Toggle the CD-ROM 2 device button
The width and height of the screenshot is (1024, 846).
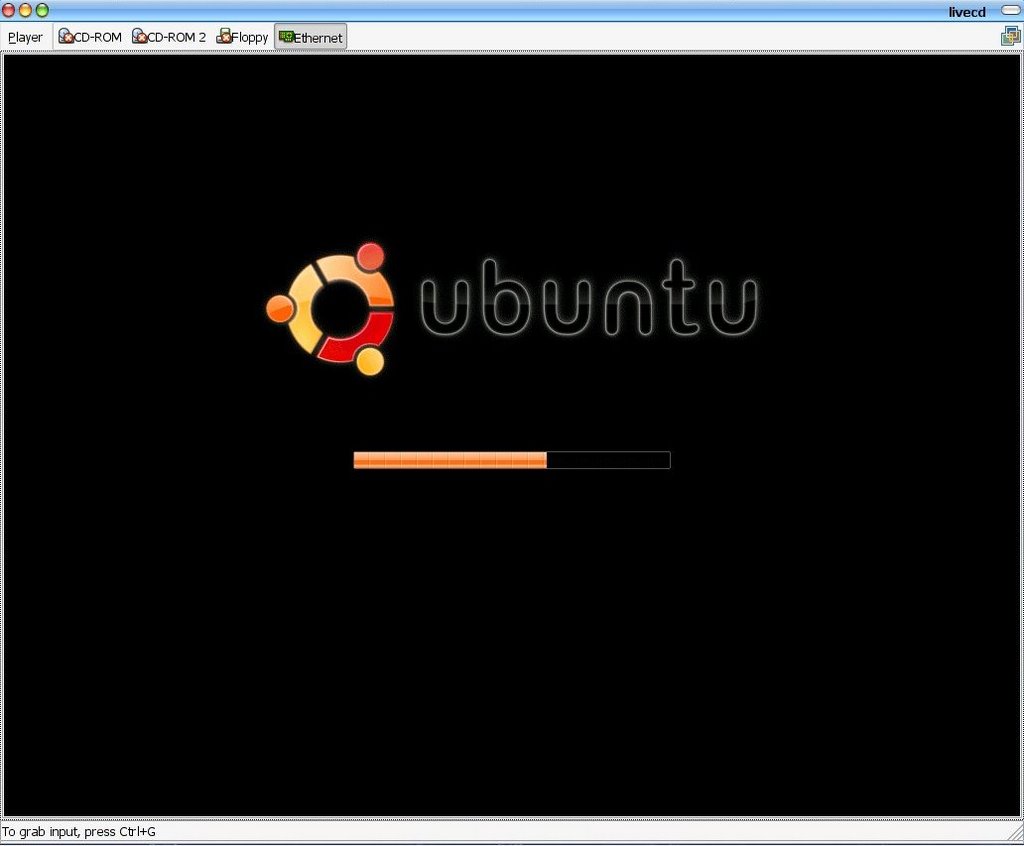click(x=168, y=37)
